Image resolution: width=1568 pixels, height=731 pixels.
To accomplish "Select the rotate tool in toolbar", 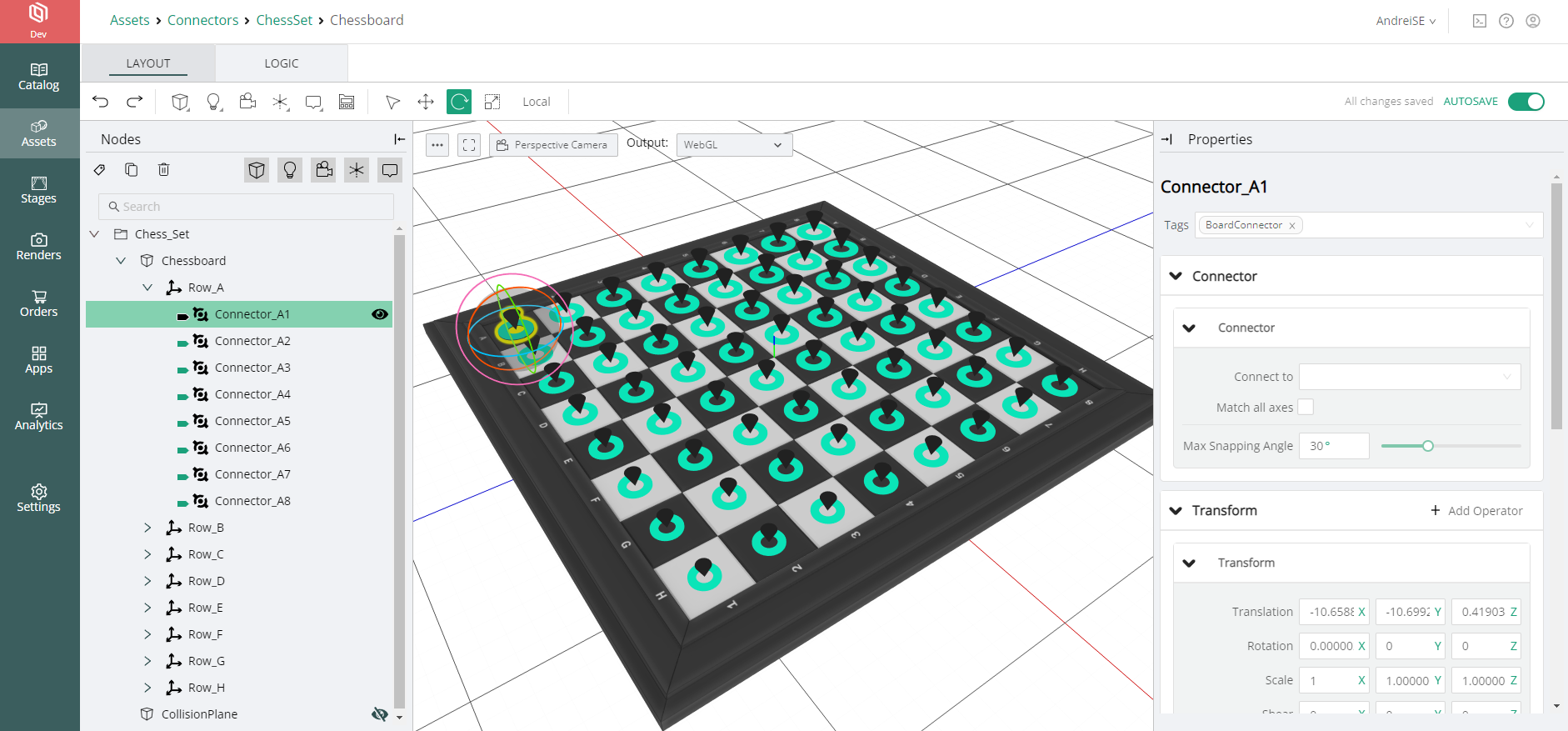I will [x=458, y=102].
